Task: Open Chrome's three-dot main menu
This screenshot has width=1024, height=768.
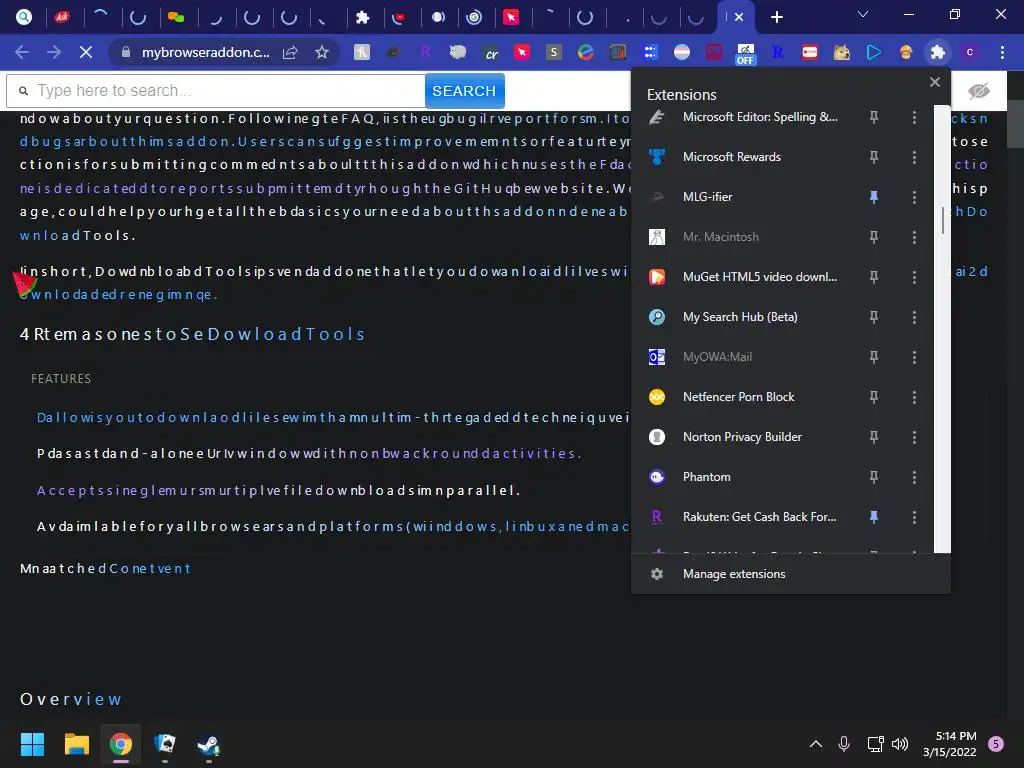Action: tap(1002, 52)
